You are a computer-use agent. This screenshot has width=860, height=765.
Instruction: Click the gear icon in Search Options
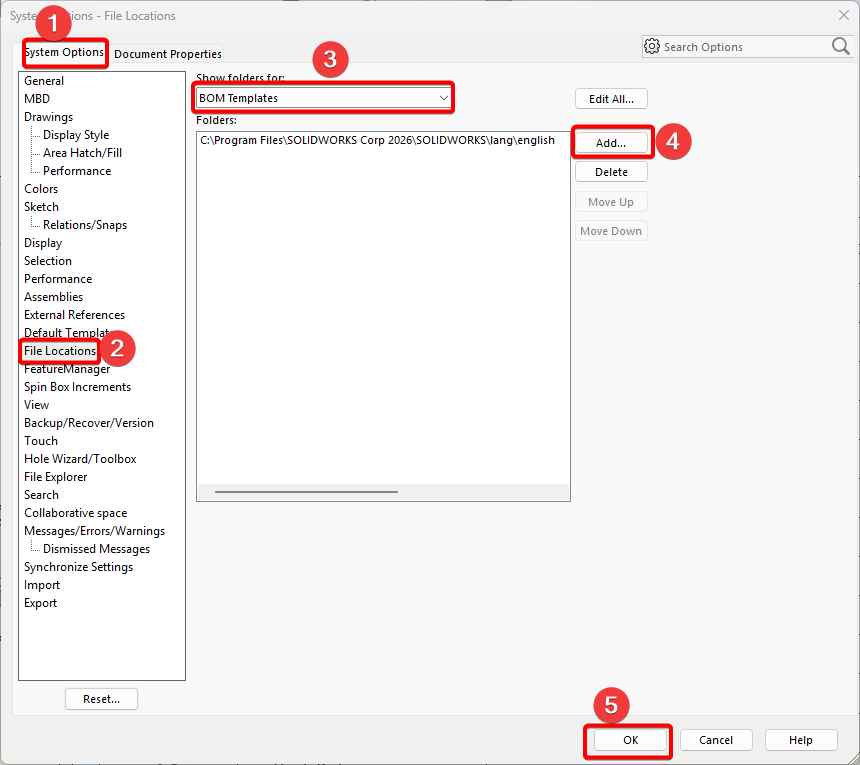[x=652, y=47]
